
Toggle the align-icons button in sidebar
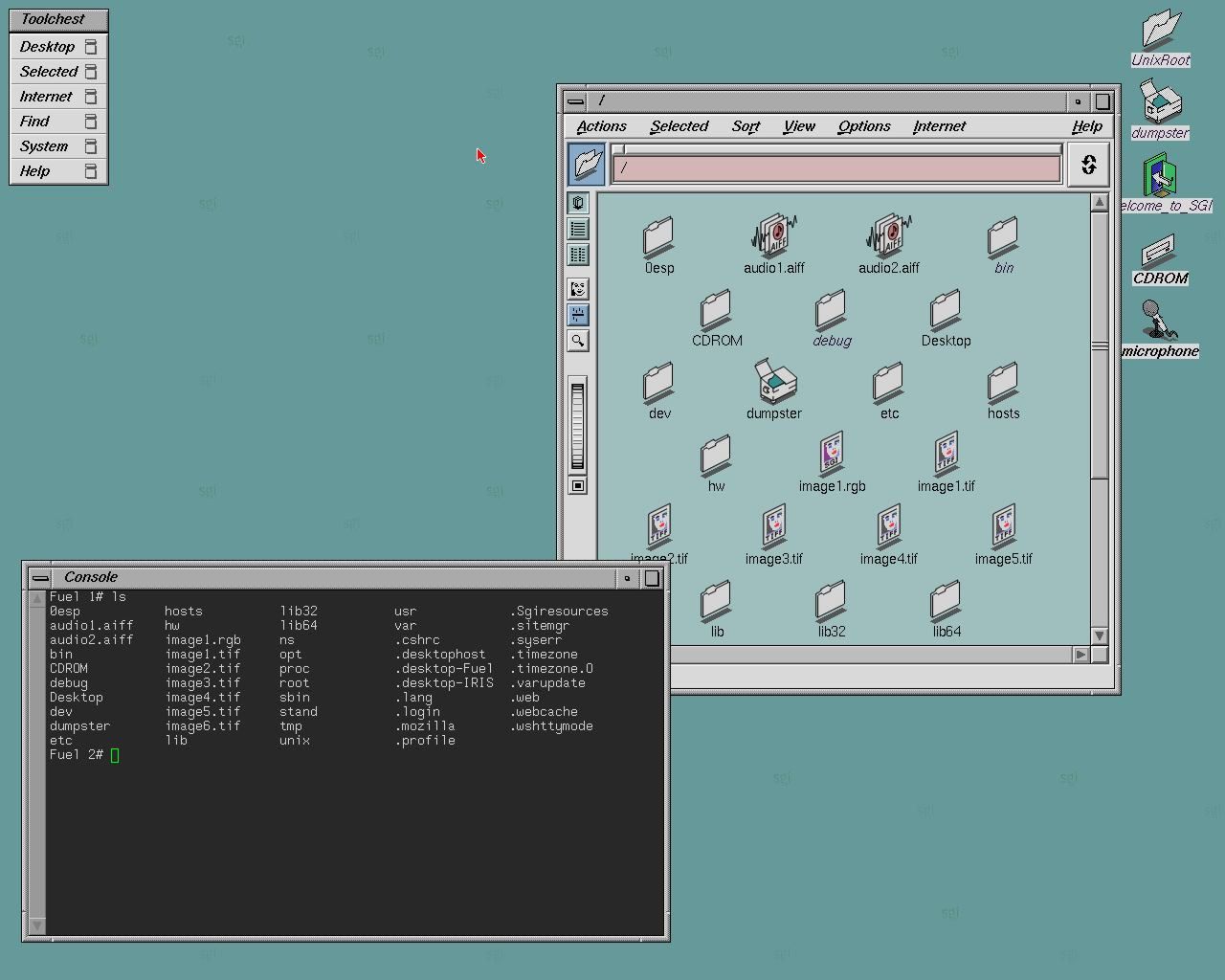tap(578, 315)
